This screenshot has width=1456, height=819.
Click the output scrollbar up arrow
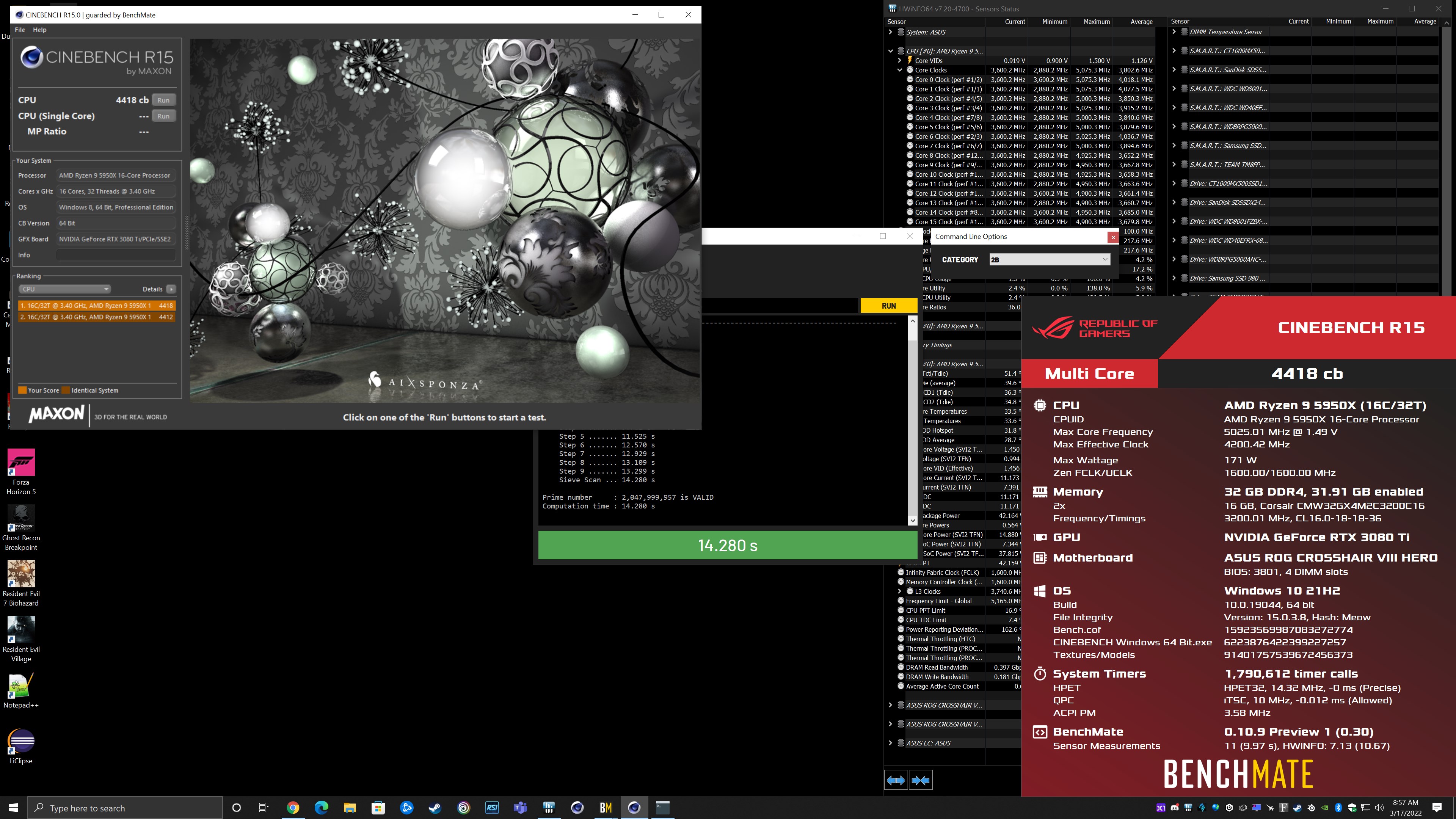[x=912, y=321]
